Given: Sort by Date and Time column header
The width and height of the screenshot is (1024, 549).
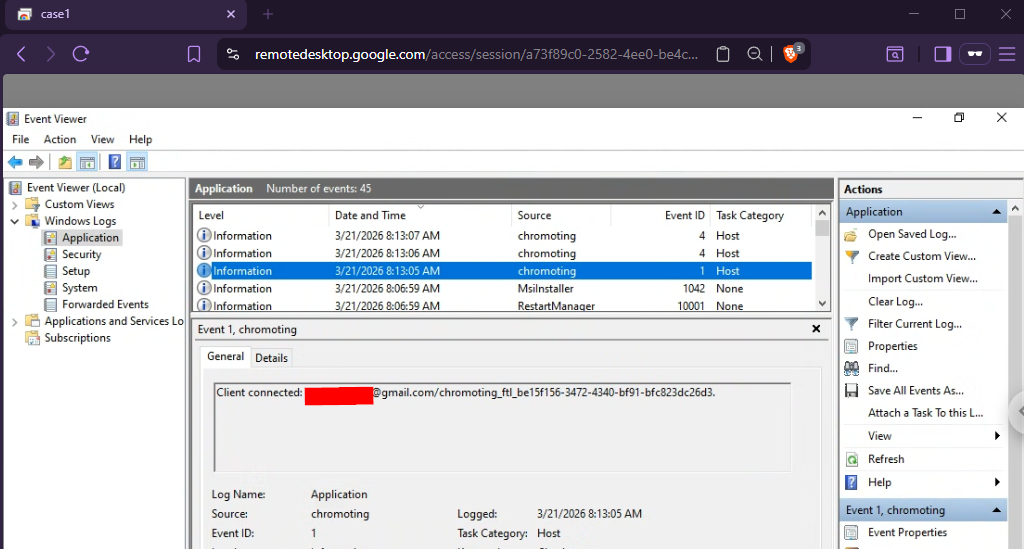Looking at the screenshot, I should (x=420, y=215).
